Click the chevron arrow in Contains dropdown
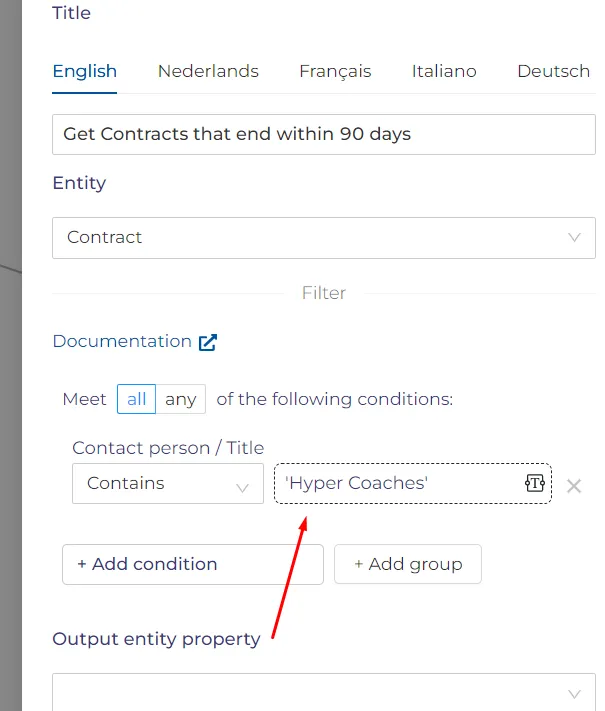 point(243,488)
